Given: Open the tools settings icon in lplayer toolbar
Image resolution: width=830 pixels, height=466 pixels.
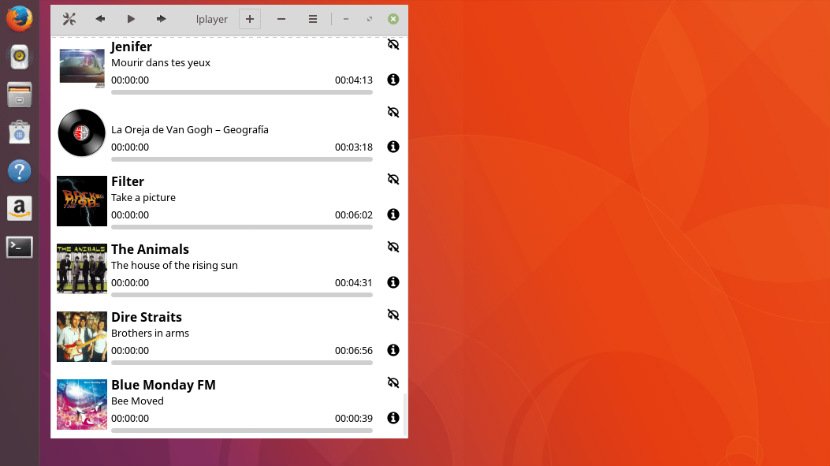Looking at the screenshot, I should pos(69,19).
